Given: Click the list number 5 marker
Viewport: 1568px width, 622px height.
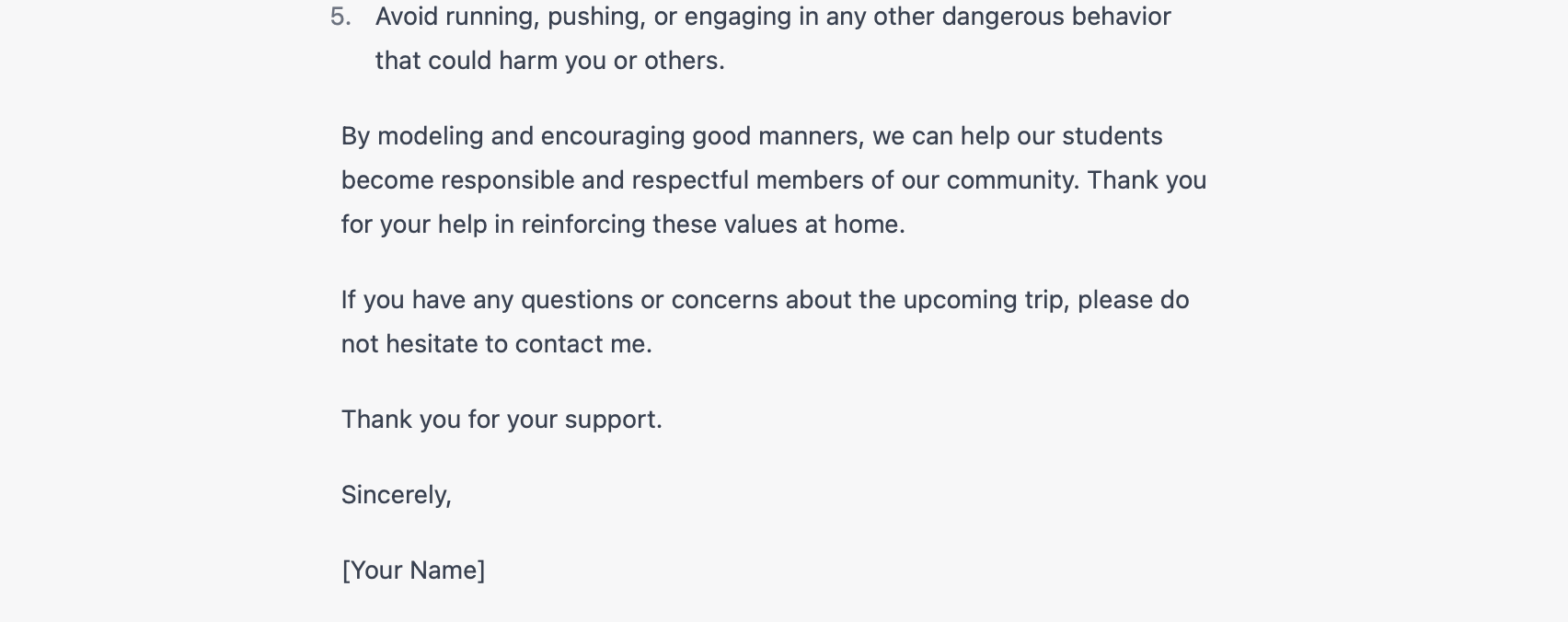Looking at the screenshot, I should pos(340,17).
